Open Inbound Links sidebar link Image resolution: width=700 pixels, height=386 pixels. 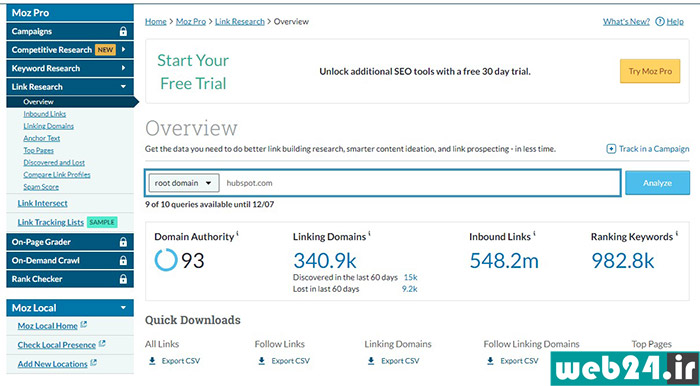45,114
